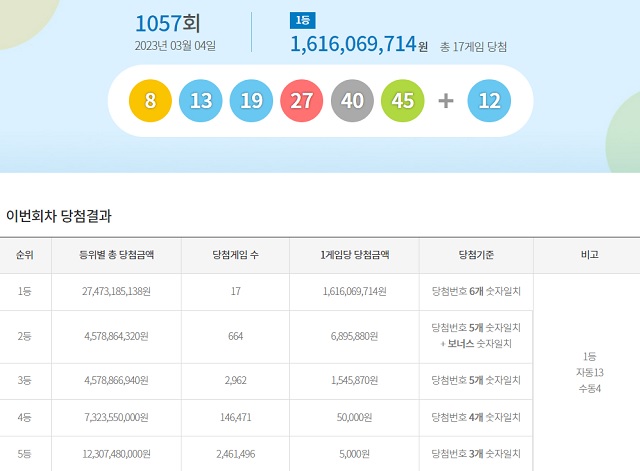Click 당첨번호 6개 숫자일치 criteria cell
Image resolution: width=640 pixels, height=471 pixels.
click(476, 291)
